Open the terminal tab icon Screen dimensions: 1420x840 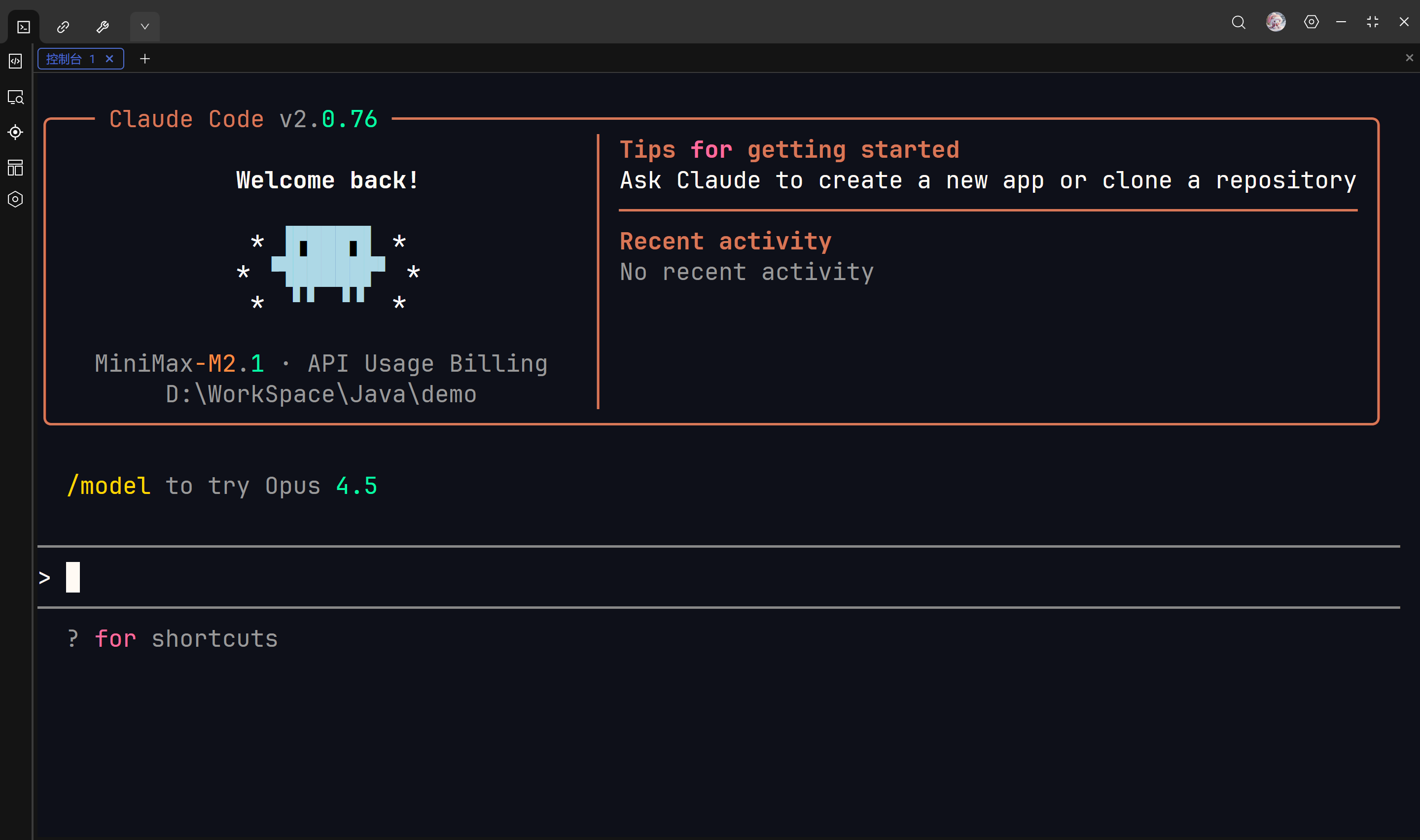(23, 27)
